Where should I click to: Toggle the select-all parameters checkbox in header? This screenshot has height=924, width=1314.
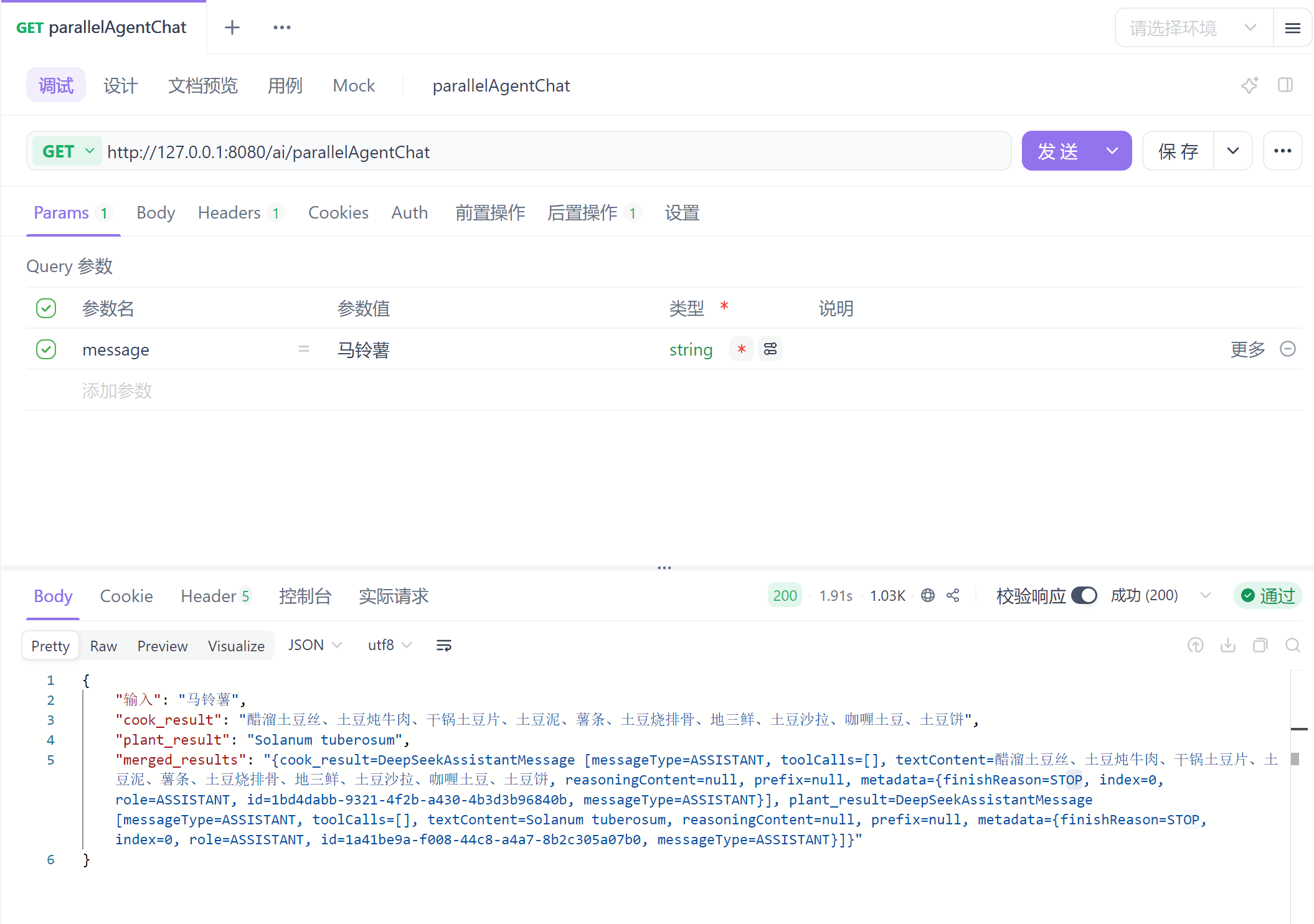[46, 308]
